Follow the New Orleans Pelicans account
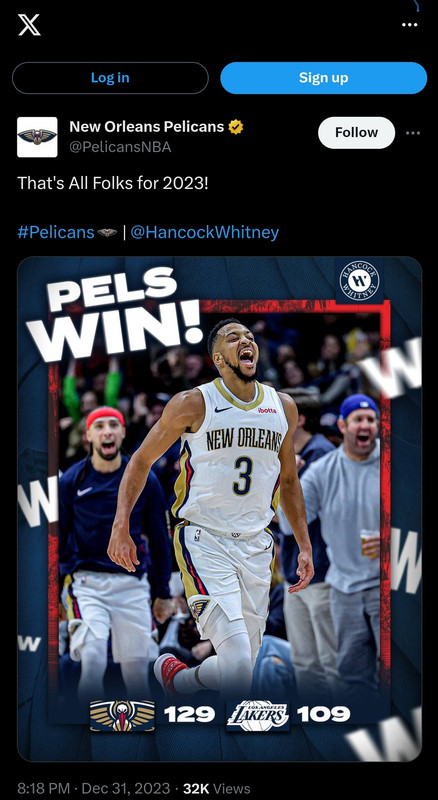This screenshot has height=800, width=438. [356, 133]
